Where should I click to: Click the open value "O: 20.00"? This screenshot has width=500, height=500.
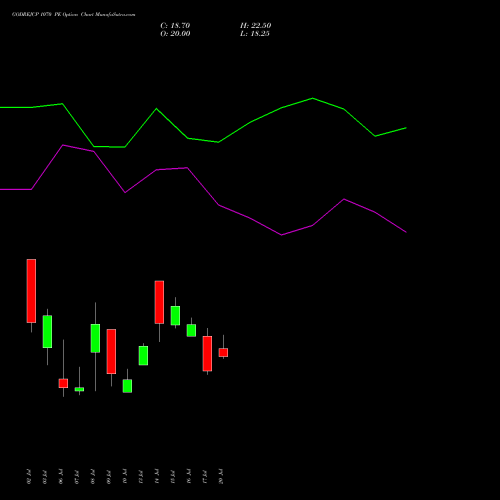click(x=175, y=34)
